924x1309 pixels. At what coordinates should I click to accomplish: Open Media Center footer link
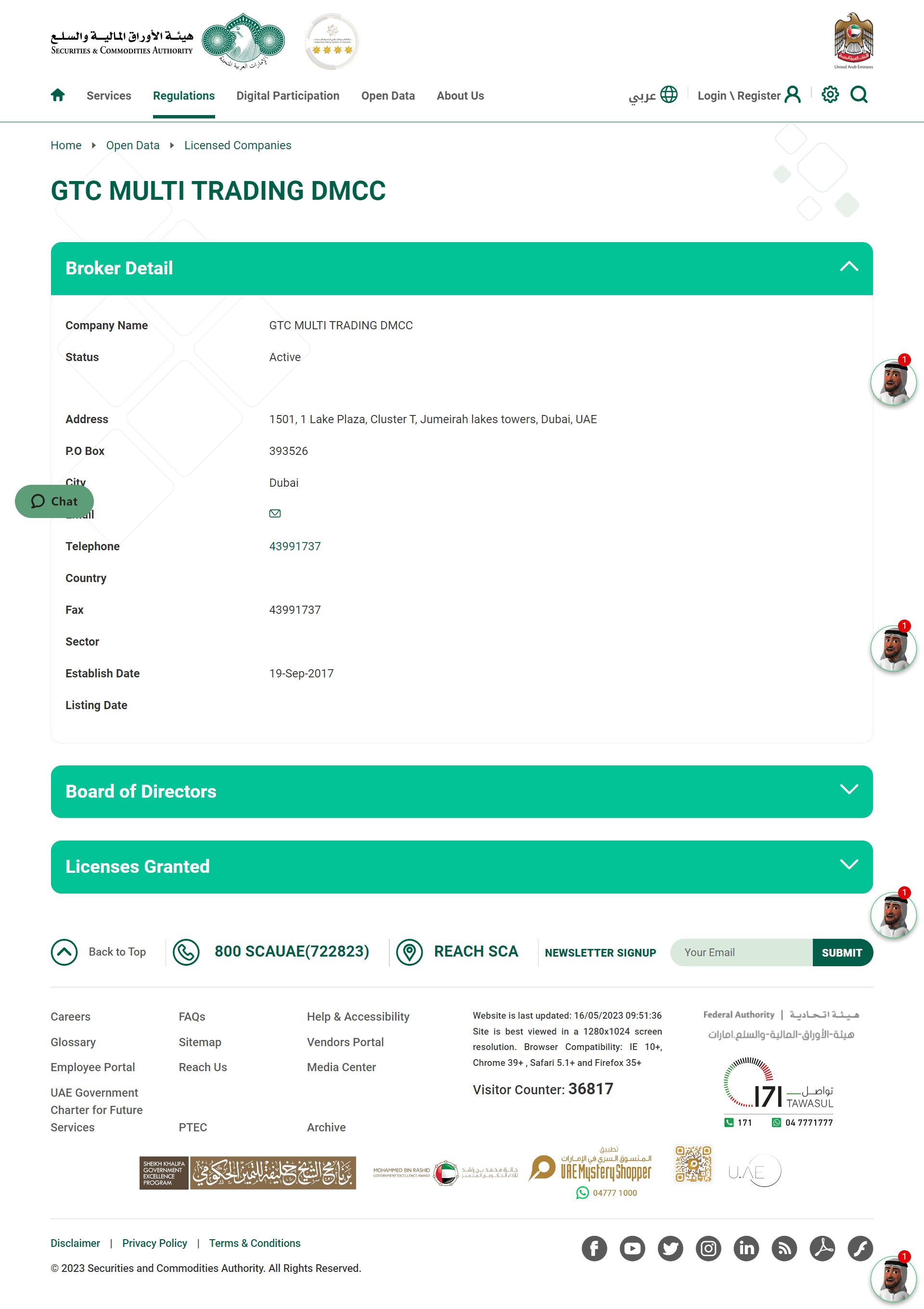point(341,1067)
